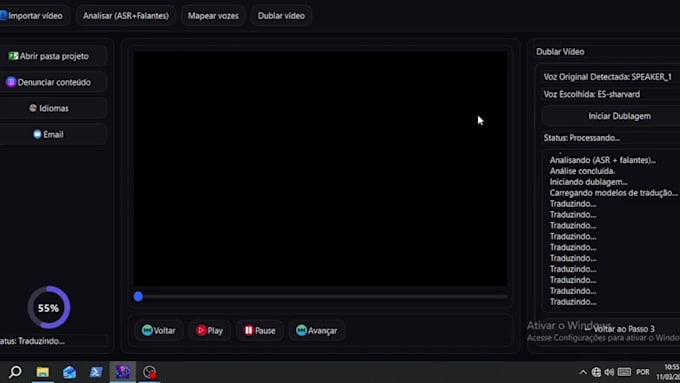Go to the Dublar vídeo step
This screenshot has width=680, height=383.
[281, 16]
